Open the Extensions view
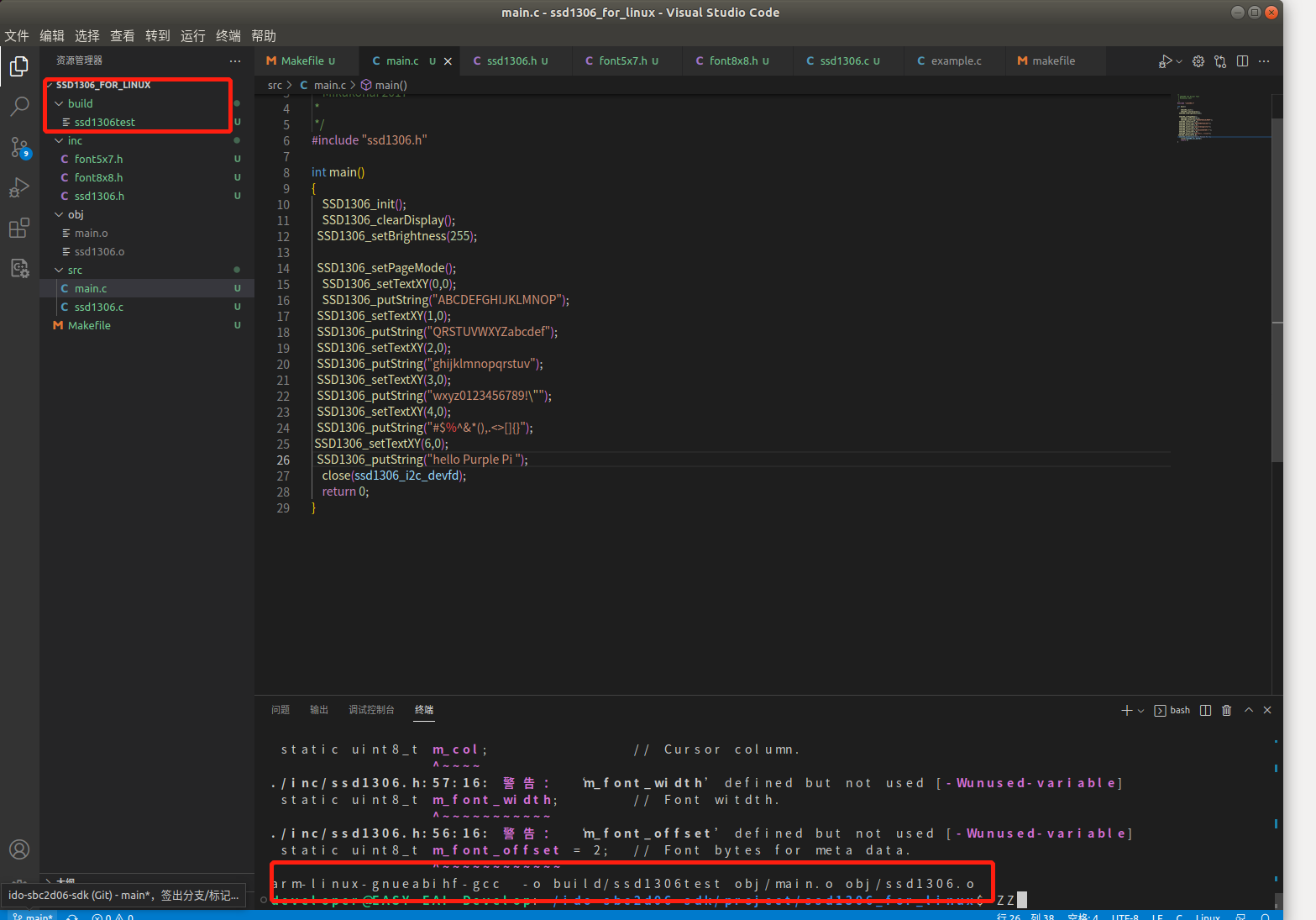Screen dimensions: 1316x920 pyautogui.click(x=19, y=228)
